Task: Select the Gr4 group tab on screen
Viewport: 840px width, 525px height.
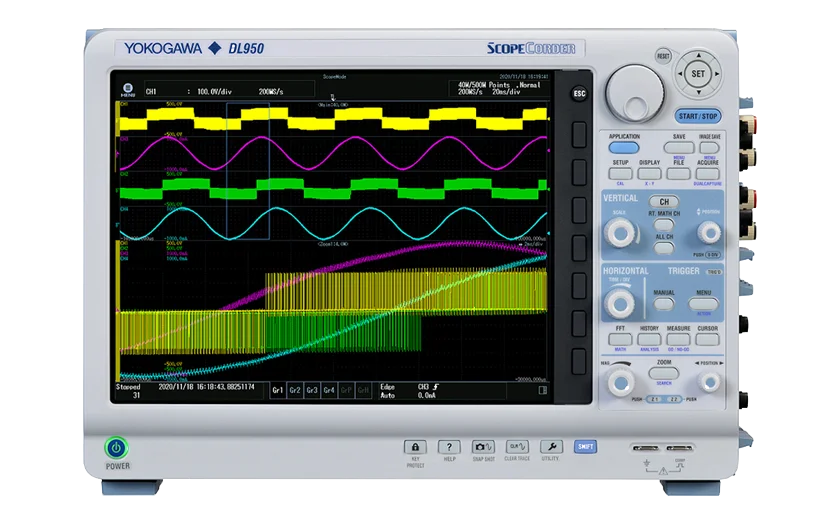Action: tap(329, 391)
